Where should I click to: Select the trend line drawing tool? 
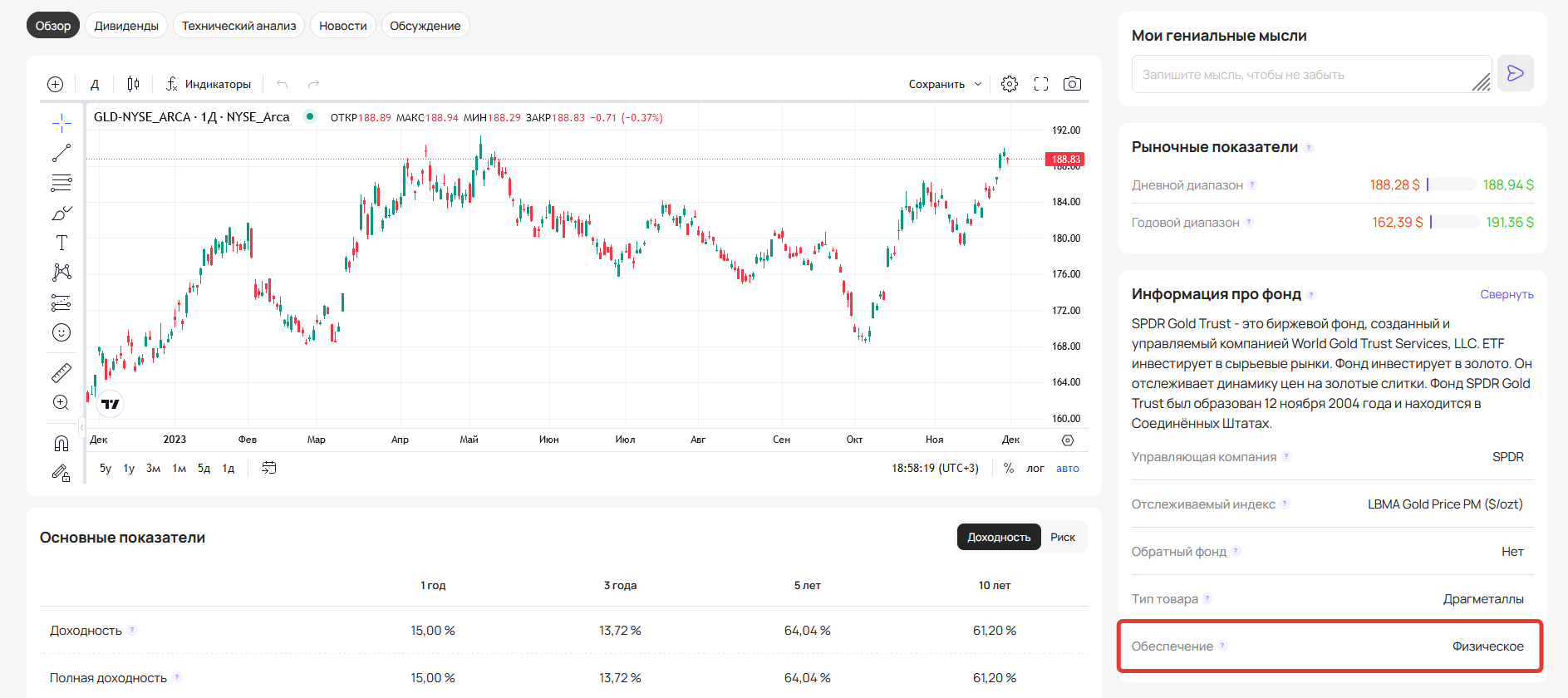61,153
